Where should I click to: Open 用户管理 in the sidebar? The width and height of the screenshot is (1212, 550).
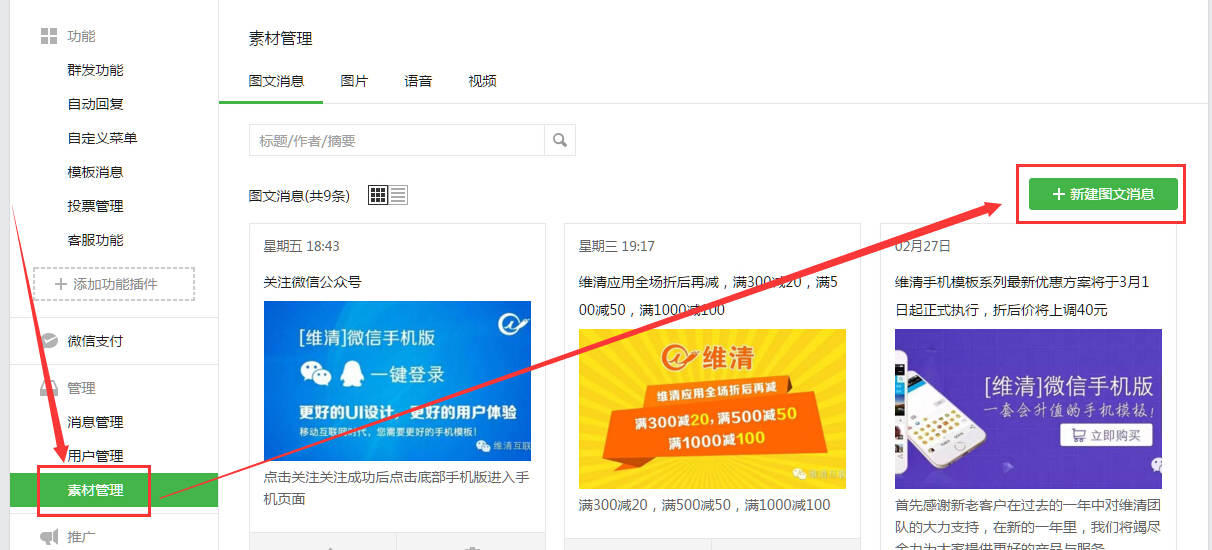(x=96, y=456)
